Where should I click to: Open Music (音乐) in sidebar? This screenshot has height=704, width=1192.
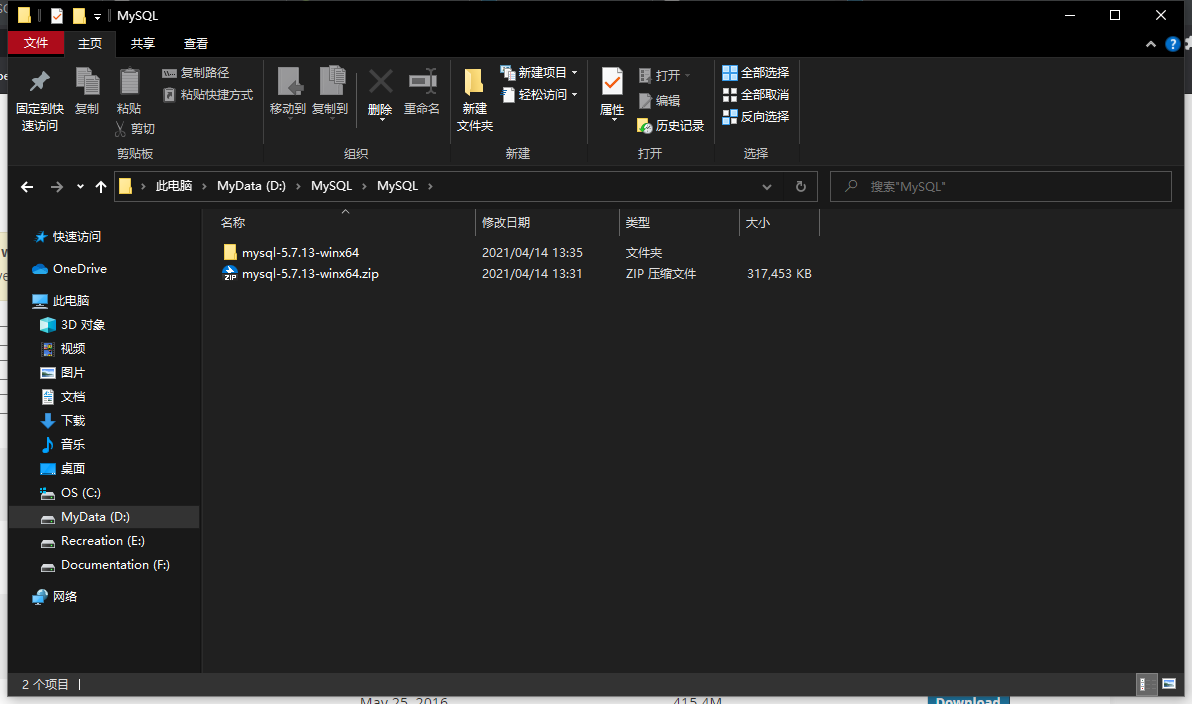coord(72,444)
